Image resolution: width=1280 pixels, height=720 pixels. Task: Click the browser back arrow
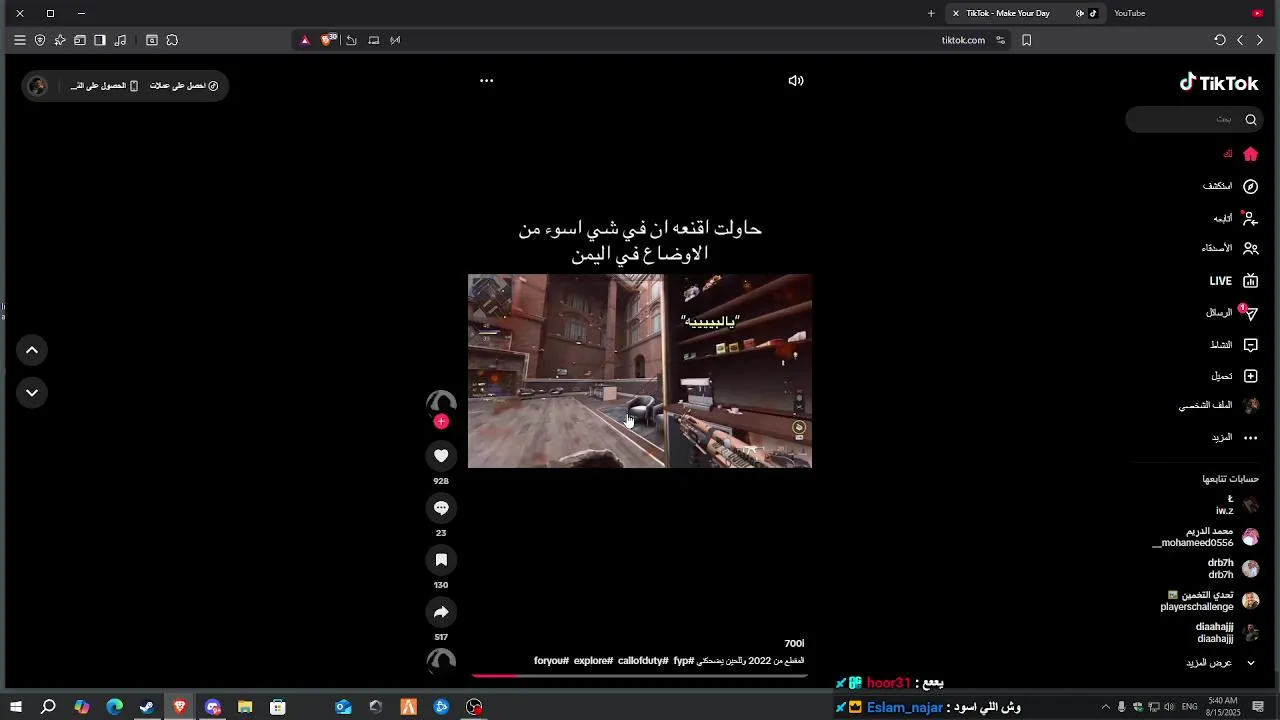1240,40
